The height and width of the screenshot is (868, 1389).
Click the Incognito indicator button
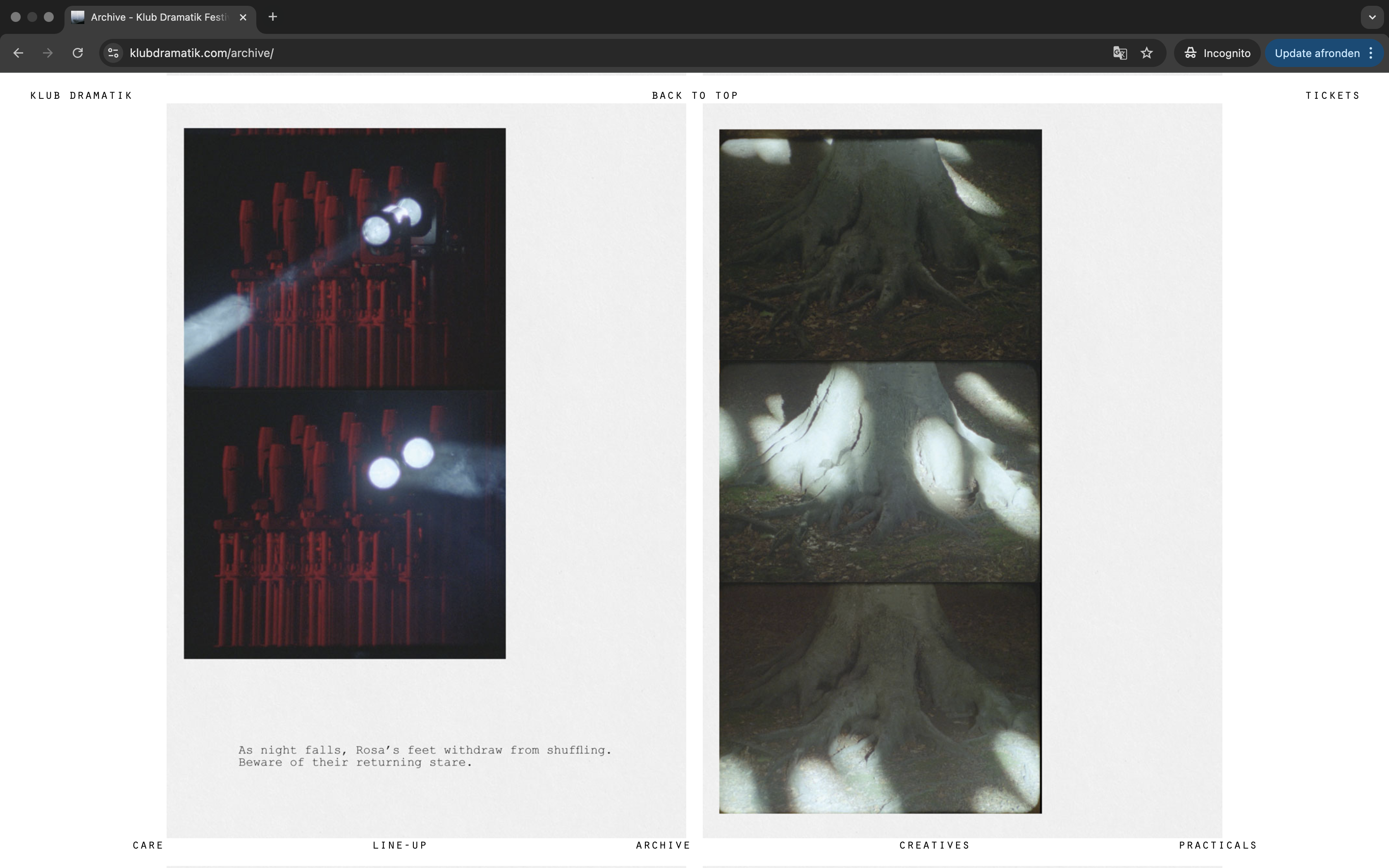pyautogui.click(x=1217, y=53)
